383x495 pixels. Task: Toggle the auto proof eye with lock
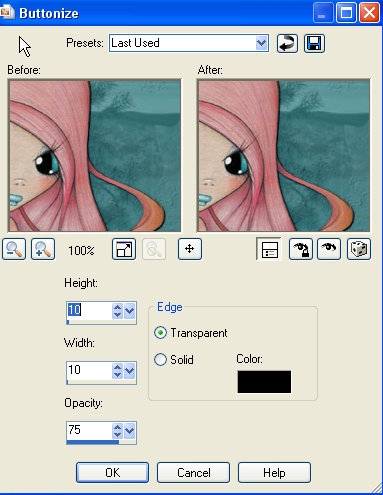pos(300,249)
